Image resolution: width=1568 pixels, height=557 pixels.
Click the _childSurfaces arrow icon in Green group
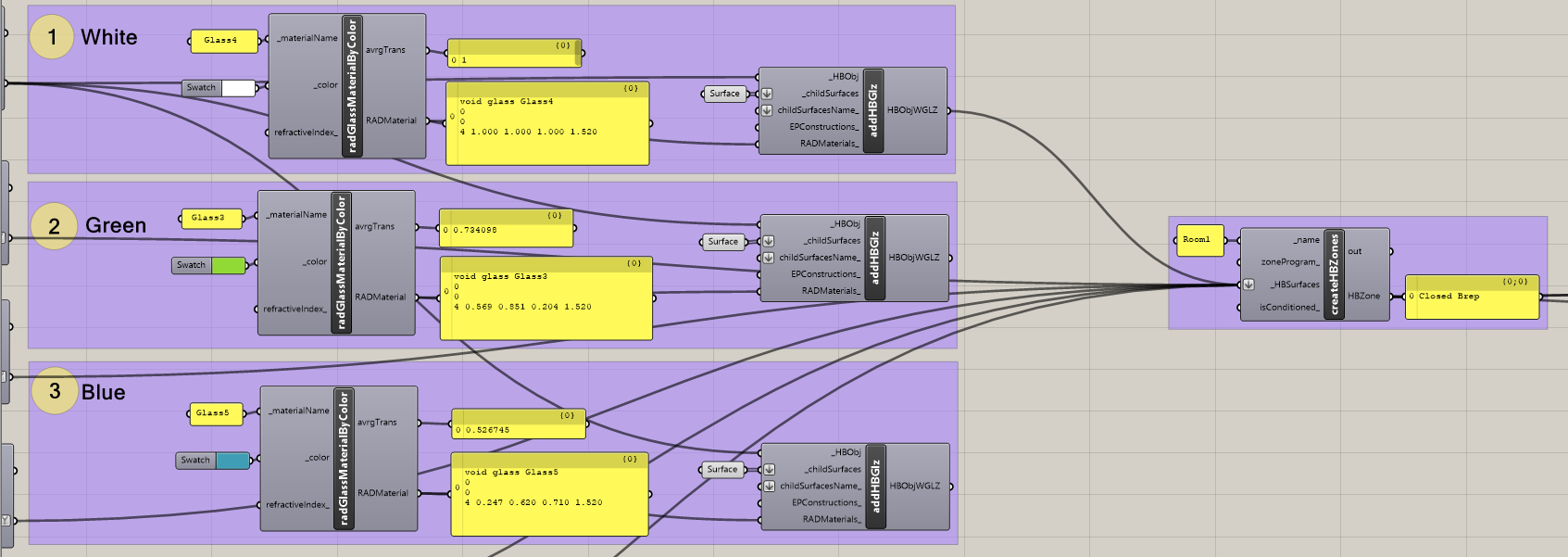coord(769,241)
